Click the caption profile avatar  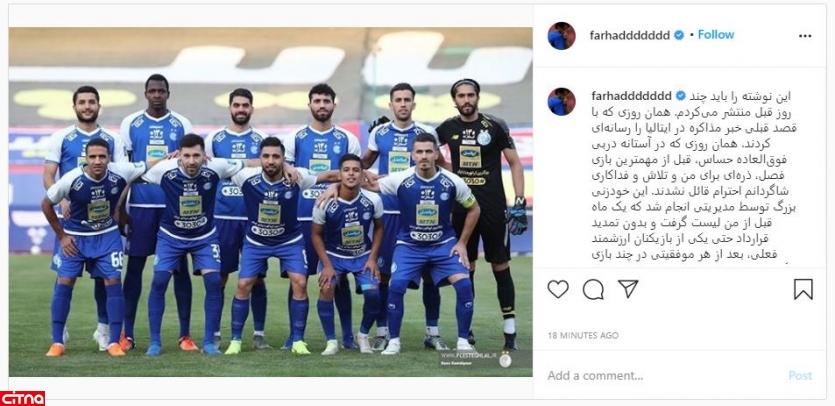pos(561,102)
